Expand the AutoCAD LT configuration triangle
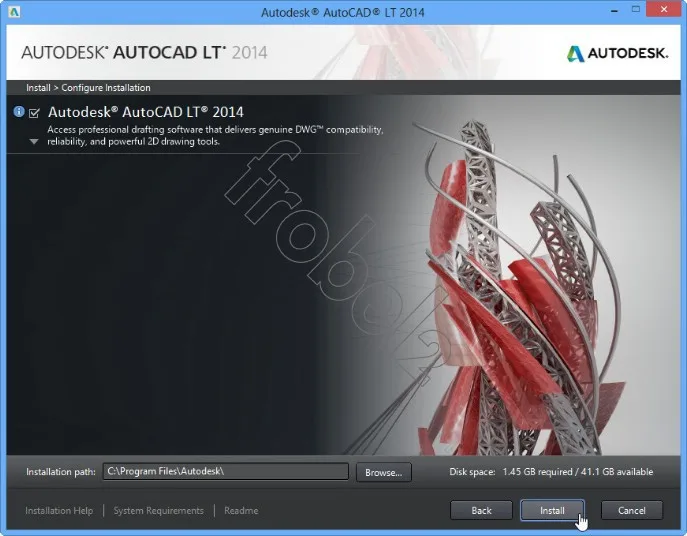The height and width of the screenshot is (536, 687). click(34, 142)
